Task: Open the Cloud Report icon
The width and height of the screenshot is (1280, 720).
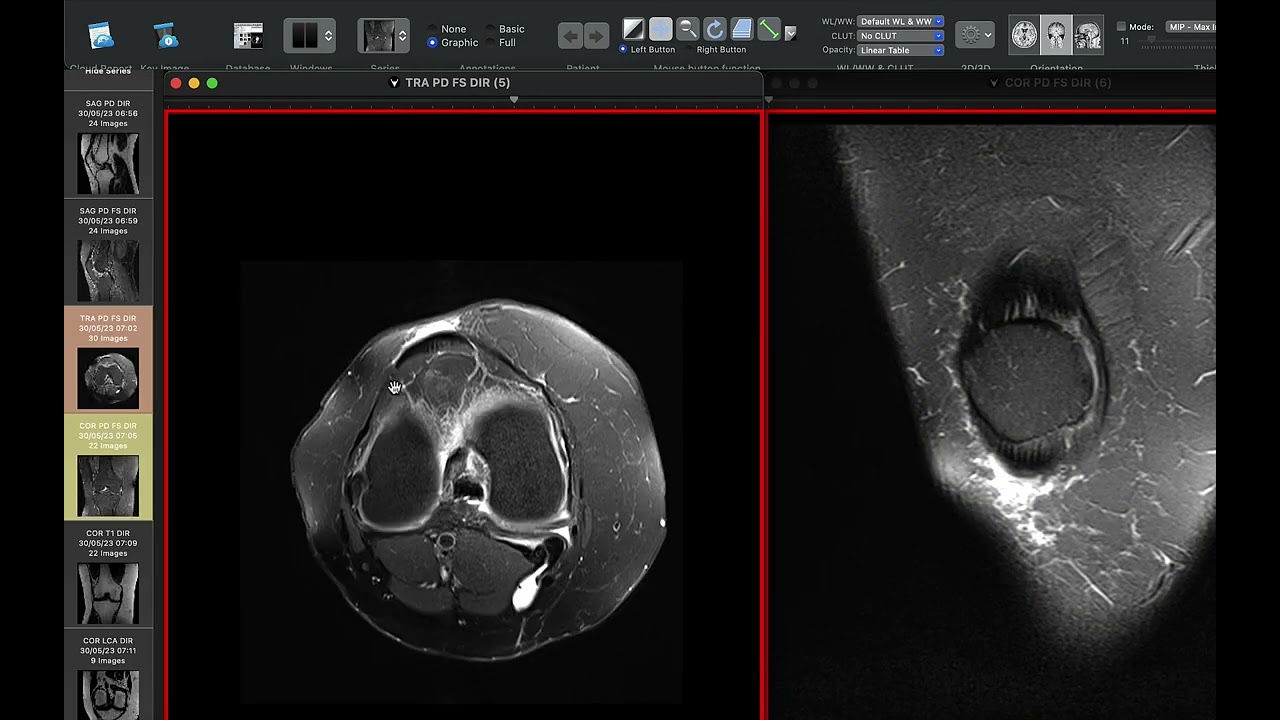Action: 101,36
